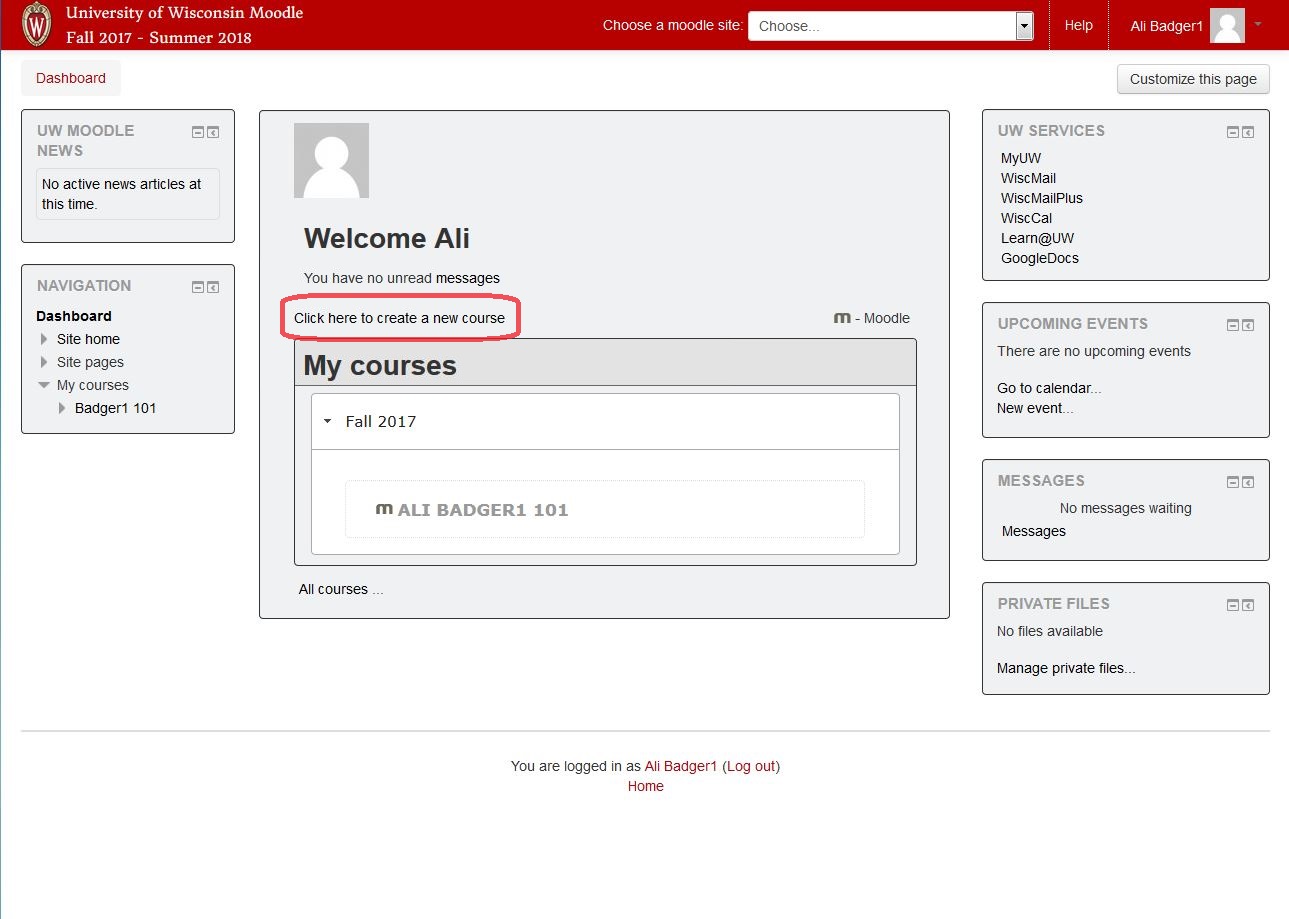The image size is (1289, 919).
Task: Click University of Wisconsin Moodle header title
Action: (x=185, y=14)
